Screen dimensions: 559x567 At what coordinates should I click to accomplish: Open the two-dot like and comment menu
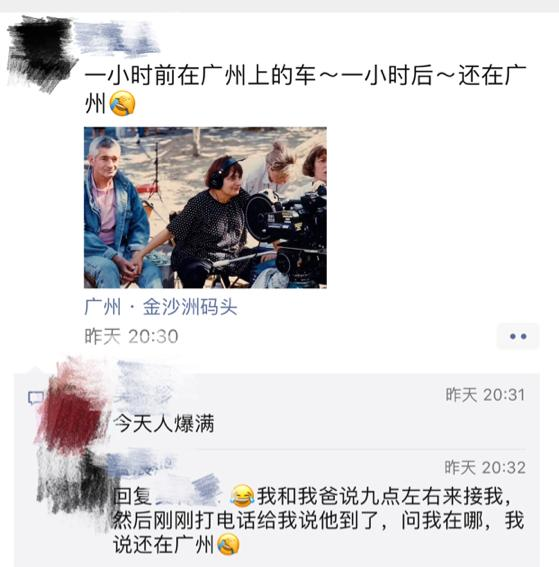(518, 336)
